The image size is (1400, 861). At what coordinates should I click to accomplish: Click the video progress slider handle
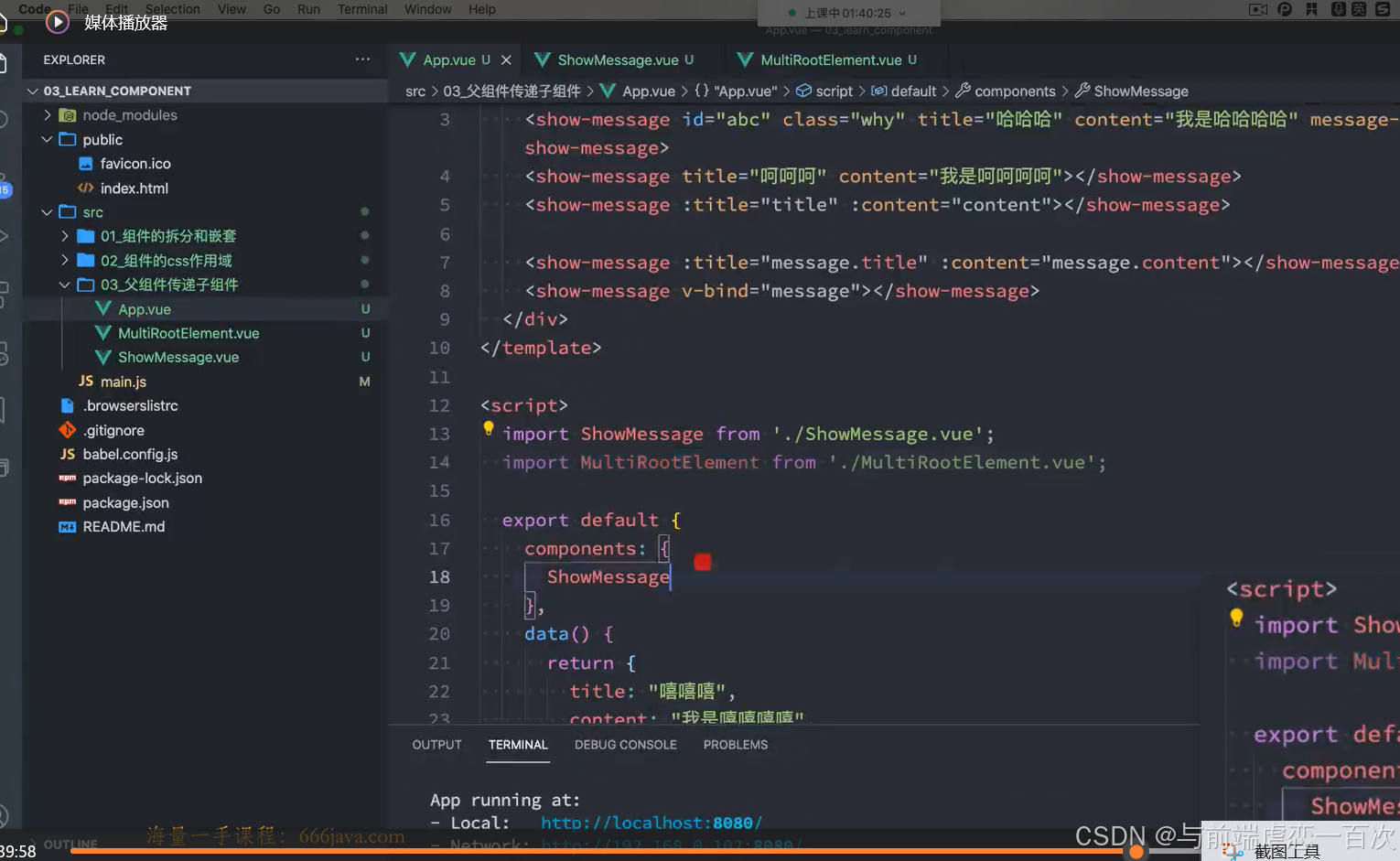1136,851
